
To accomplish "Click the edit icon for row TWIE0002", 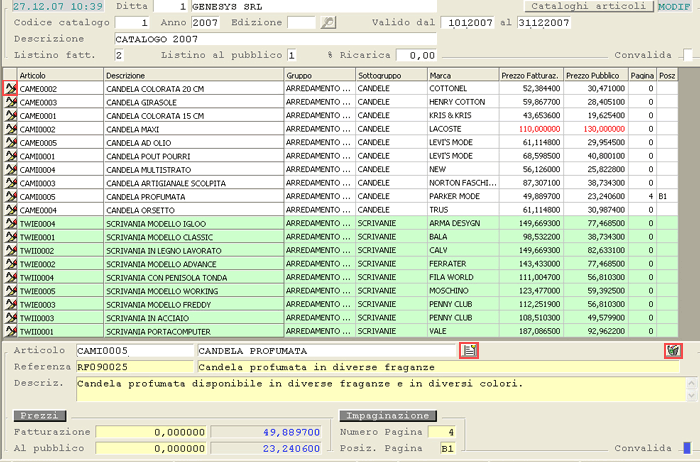I will tap(10, 264).
